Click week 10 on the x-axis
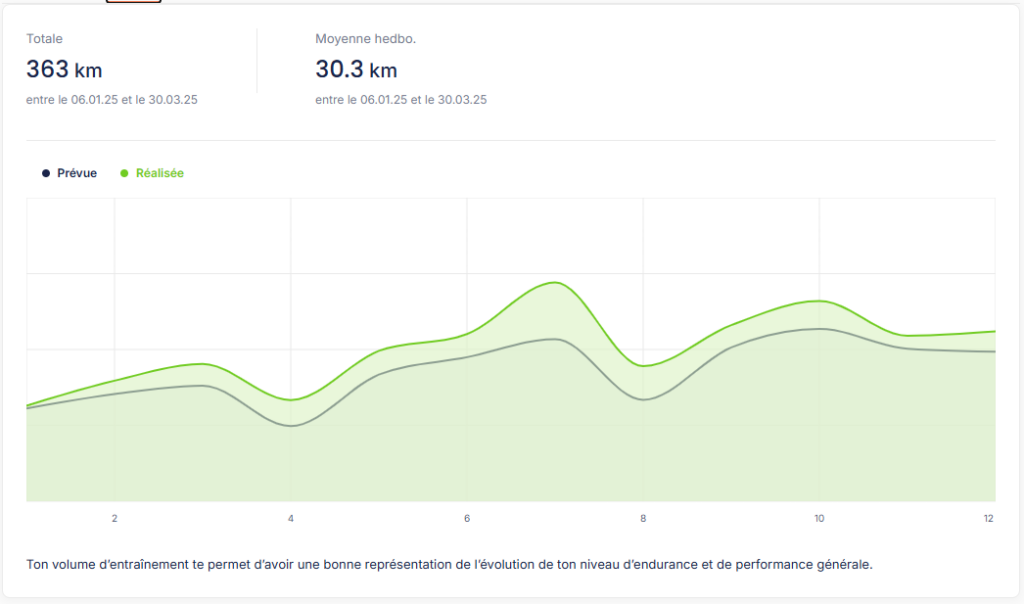This screenshot has height=604, width=1024. point(819,518)
